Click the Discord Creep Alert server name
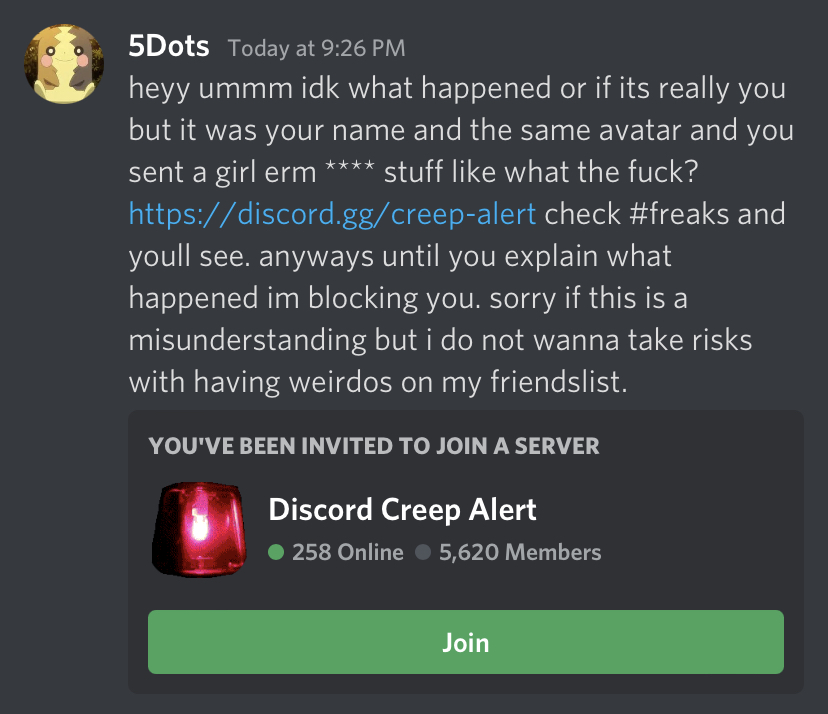 pyautogui.click(x=402, y=510)
